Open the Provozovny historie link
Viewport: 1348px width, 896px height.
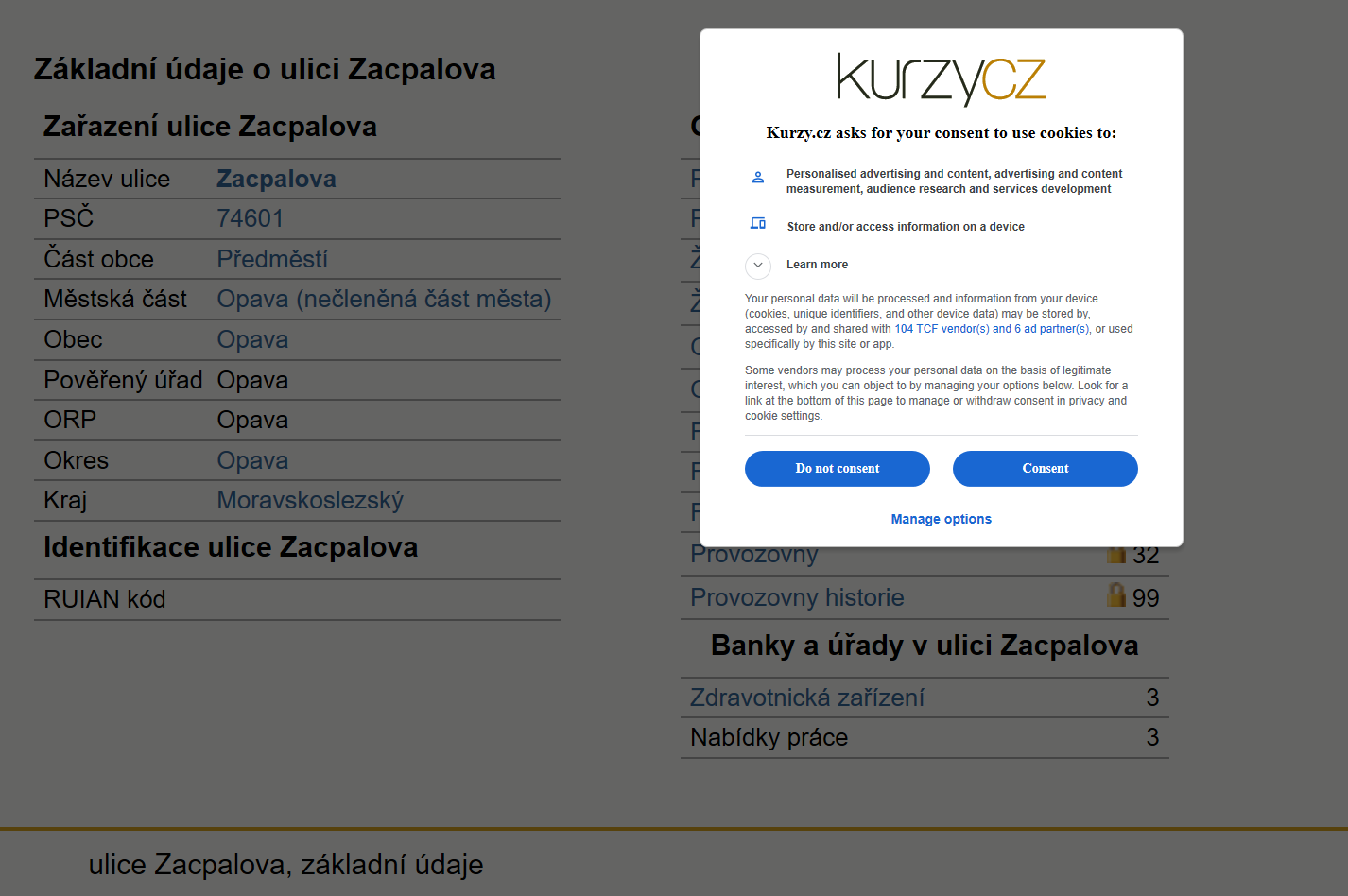click(x=797, y=597)
